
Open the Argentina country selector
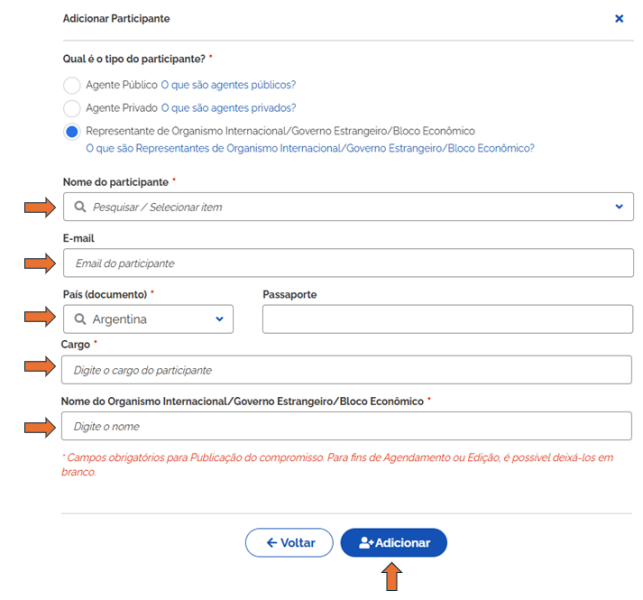148,319
